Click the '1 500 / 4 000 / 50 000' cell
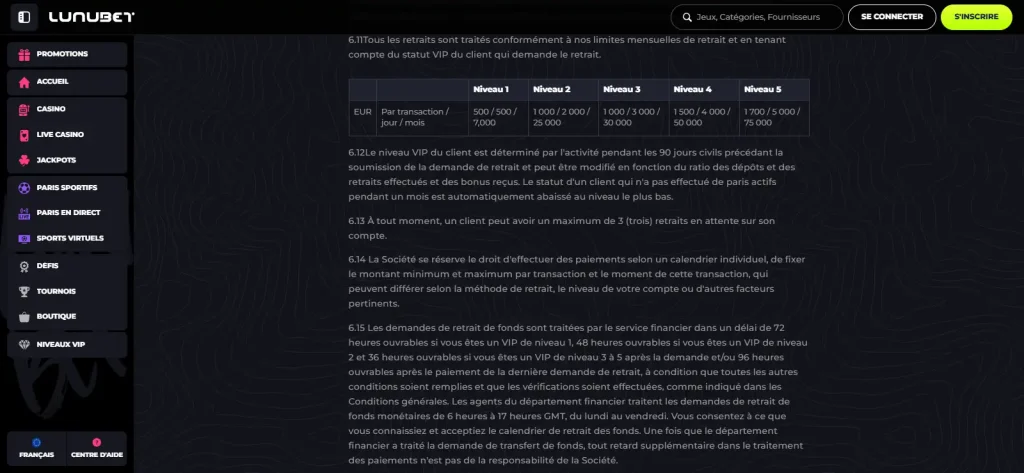1024x473 pixels. pyautogui.click(x=704, y=118)
